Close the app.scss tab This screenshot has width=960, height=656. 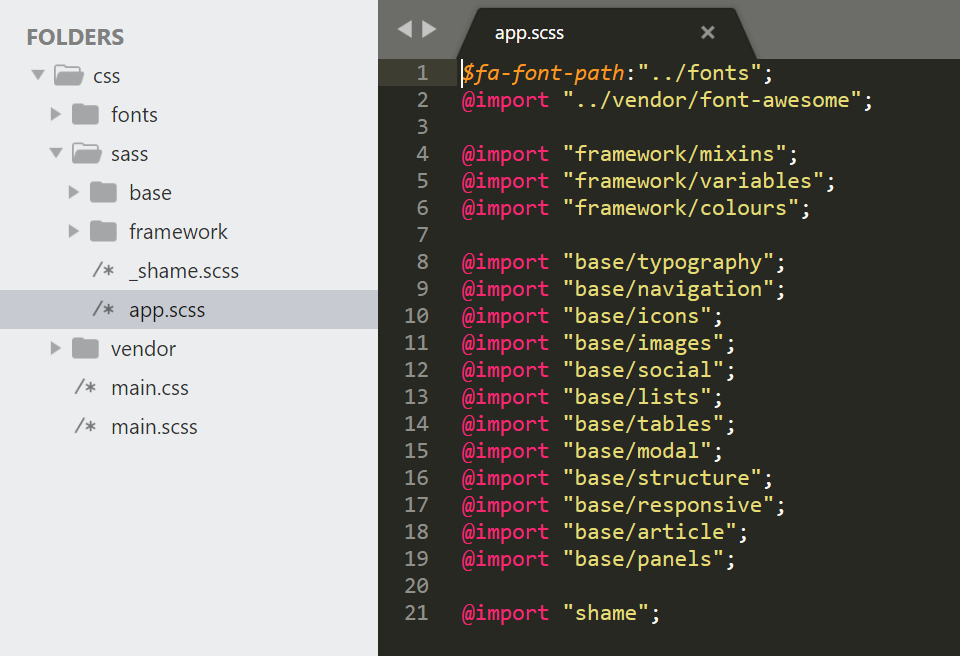tap(708, 32)
